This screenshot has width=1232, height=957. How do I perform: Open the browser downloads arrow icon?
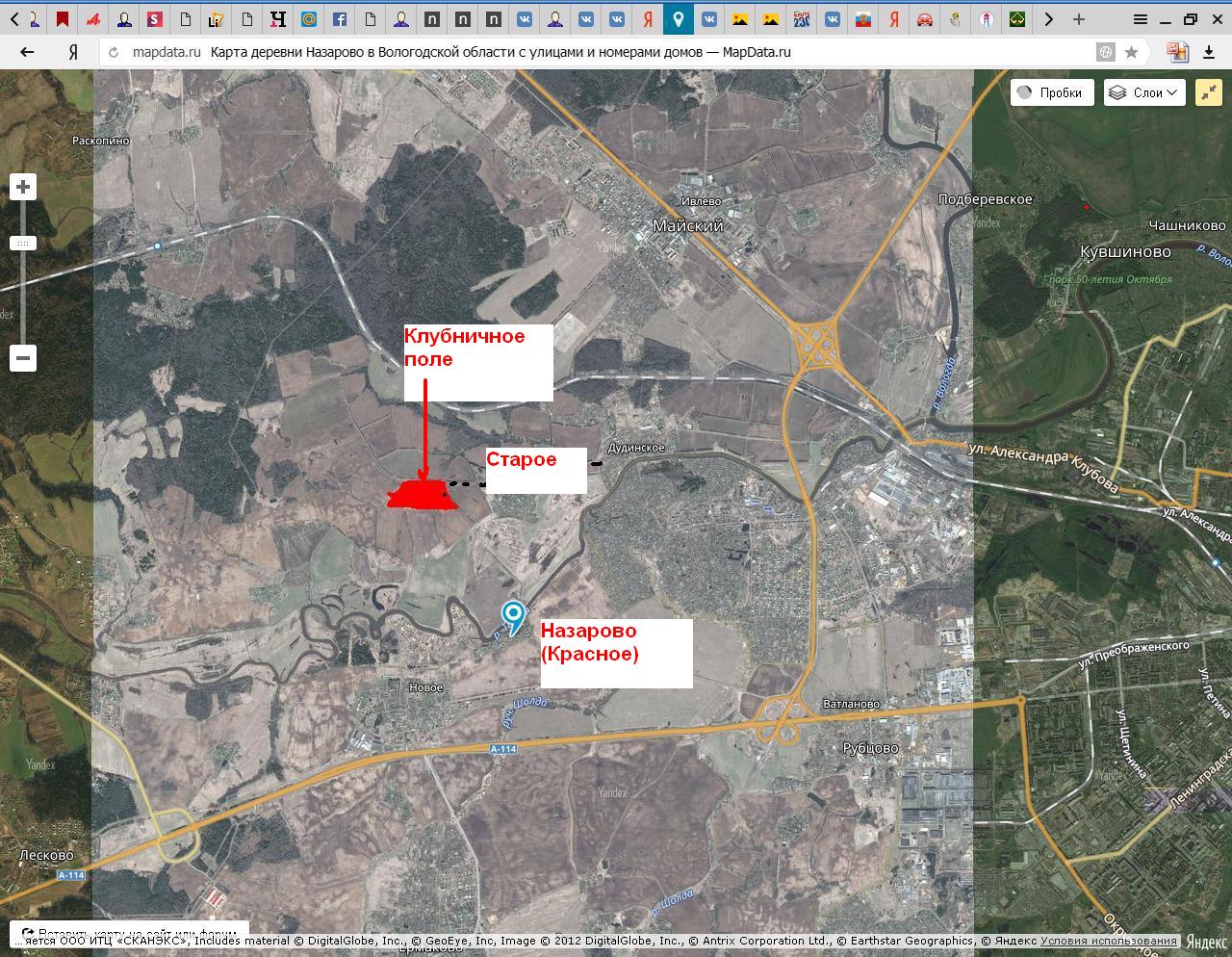[x=1209, y=52]
